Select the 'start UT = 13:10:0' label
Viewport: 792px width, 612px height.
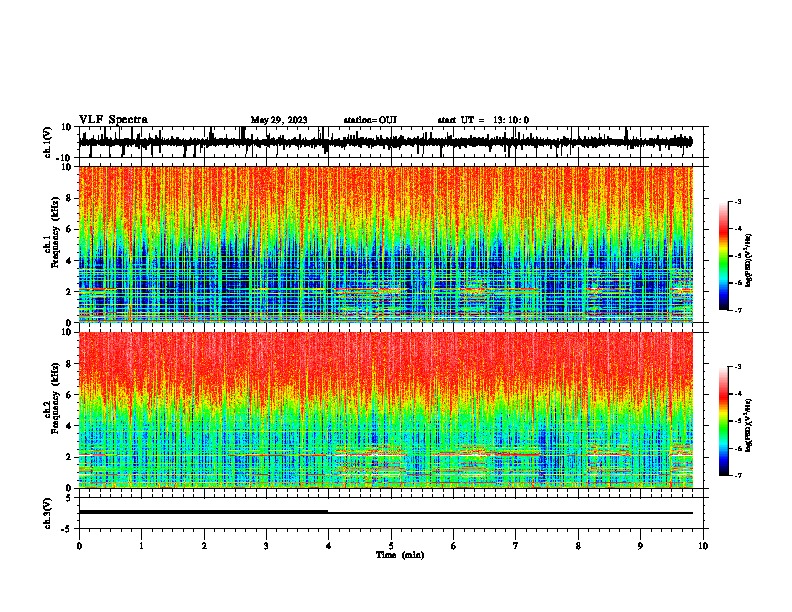click(483, 120)
